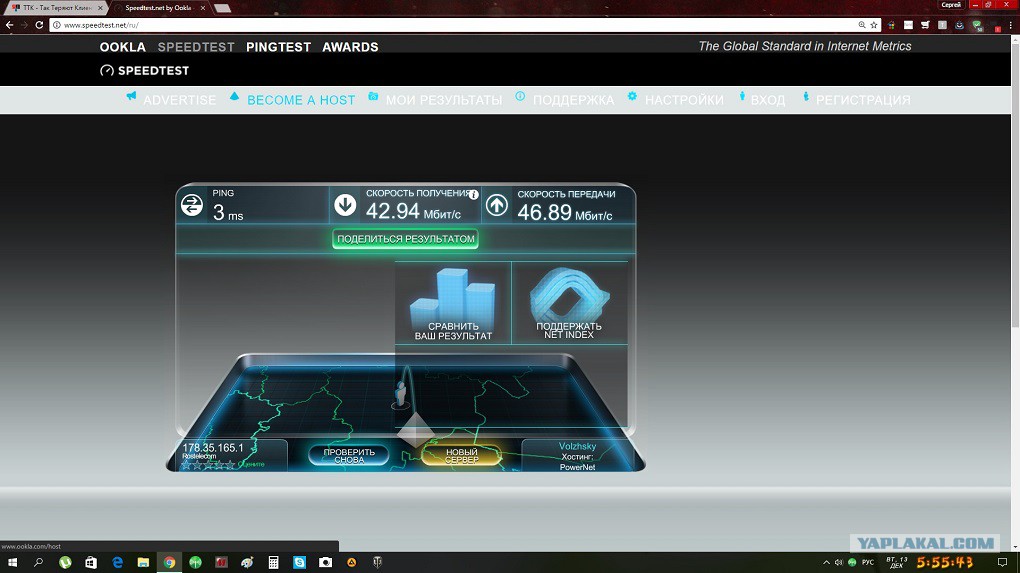Click the zoom magnifier in address bar
1020x573 pixels.
862,25
